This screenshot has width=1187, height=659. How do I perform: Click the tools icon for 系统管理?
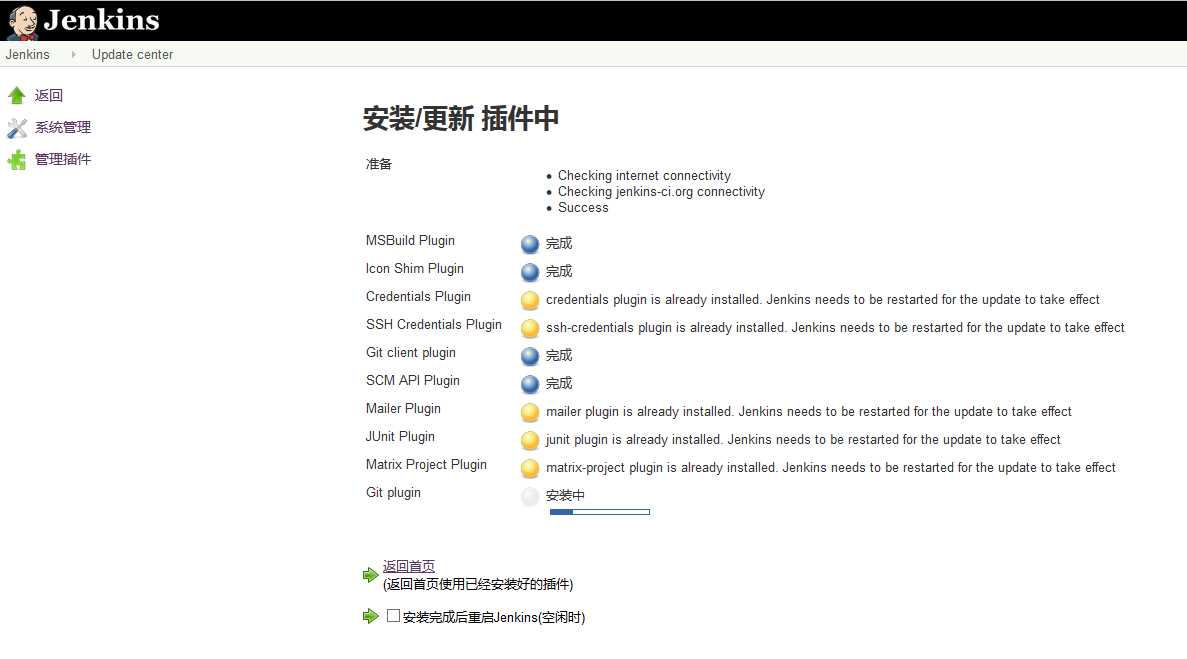pyautogui.click(x=17, y=128)
